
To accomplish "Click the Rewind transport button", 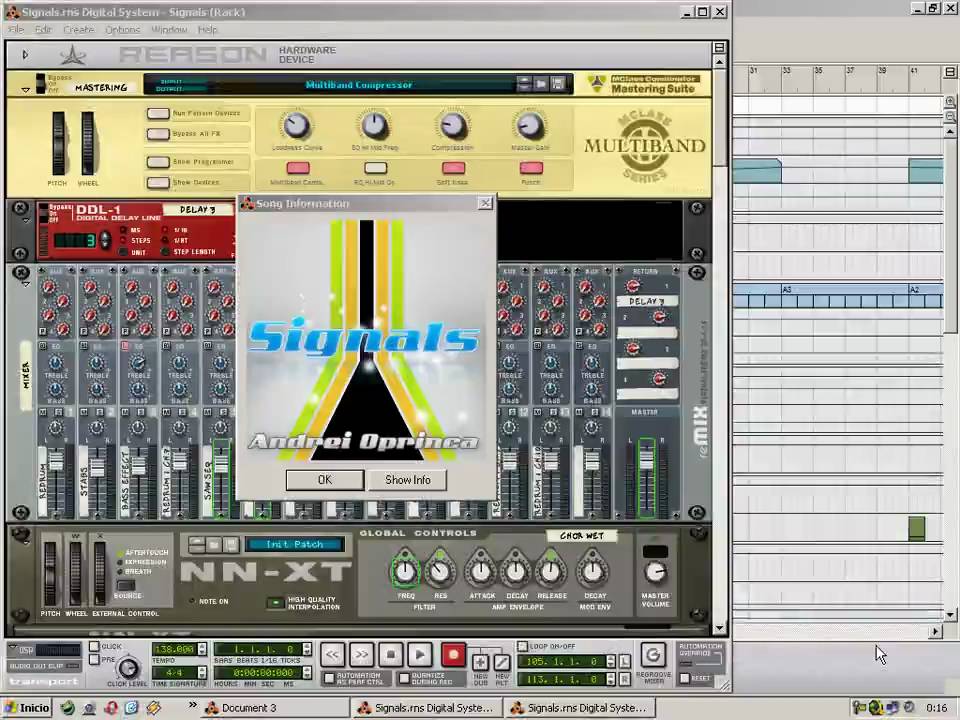I will [x=332, y=655].
